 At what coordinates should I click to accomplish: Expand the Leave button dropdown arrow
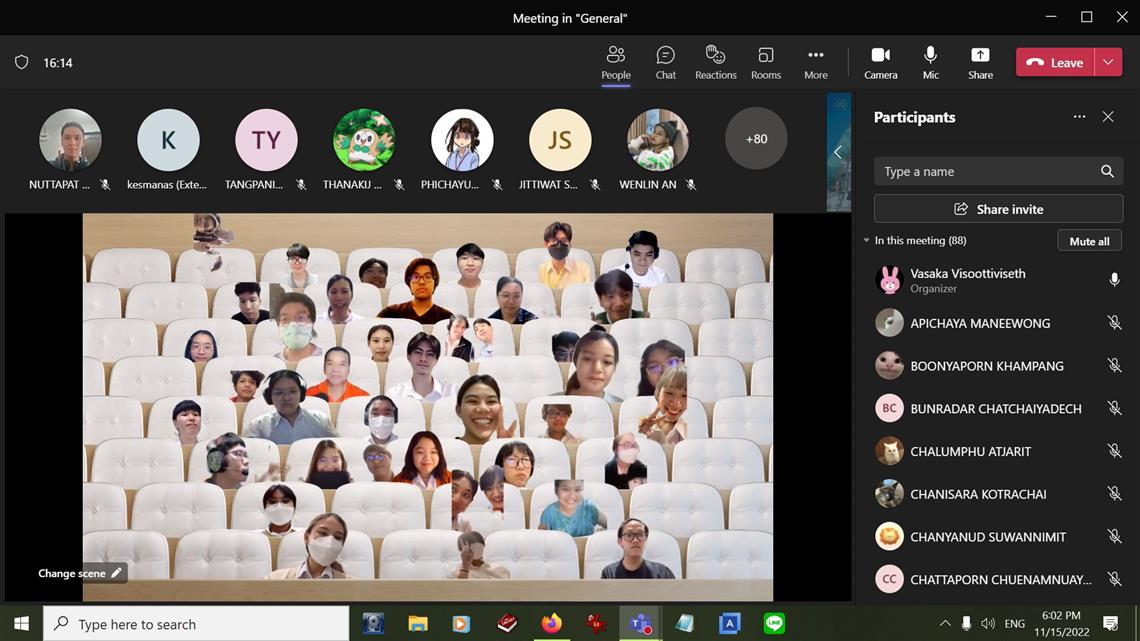[x=1108, y=62]
